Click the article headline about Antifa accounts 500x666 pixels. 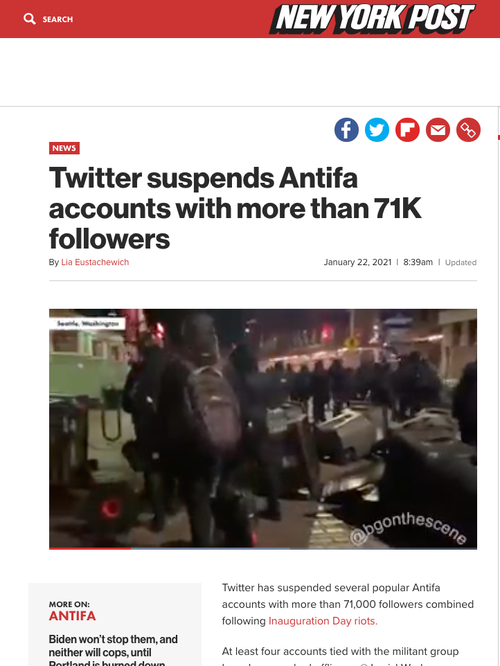tap(235, 208)
